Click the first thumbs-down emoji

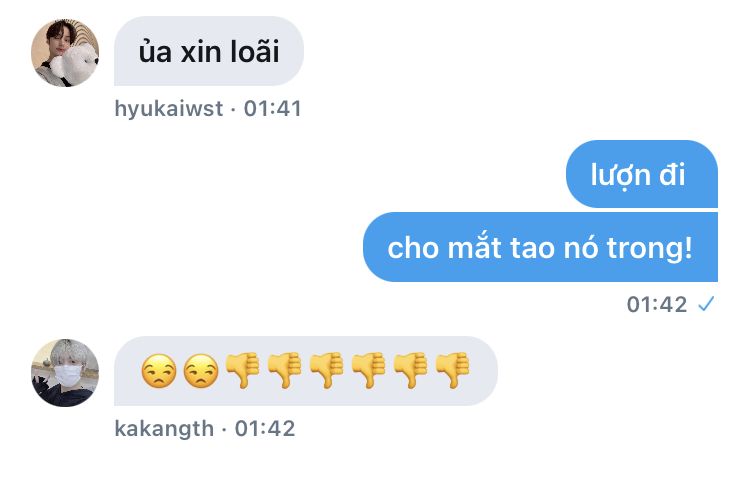[x=243, y=370]
